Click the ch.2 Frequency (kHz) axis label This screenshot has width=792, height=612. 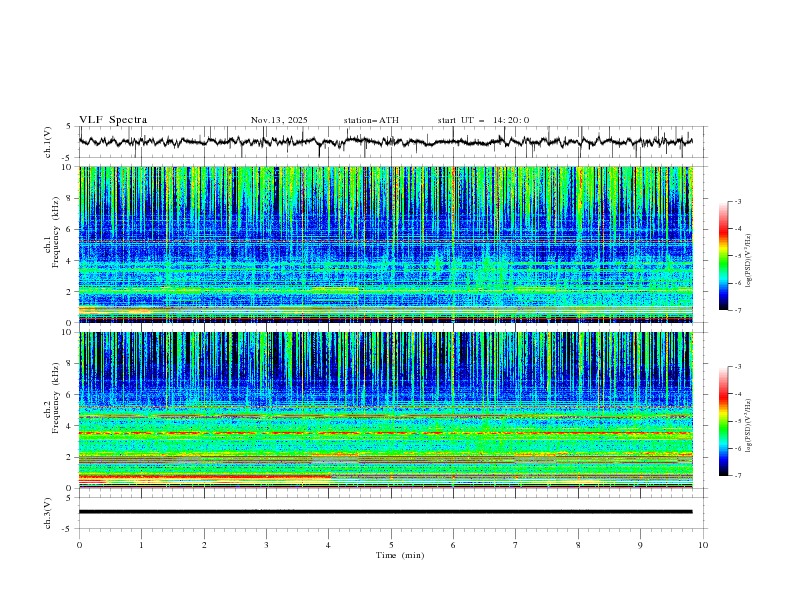(52, 397)
